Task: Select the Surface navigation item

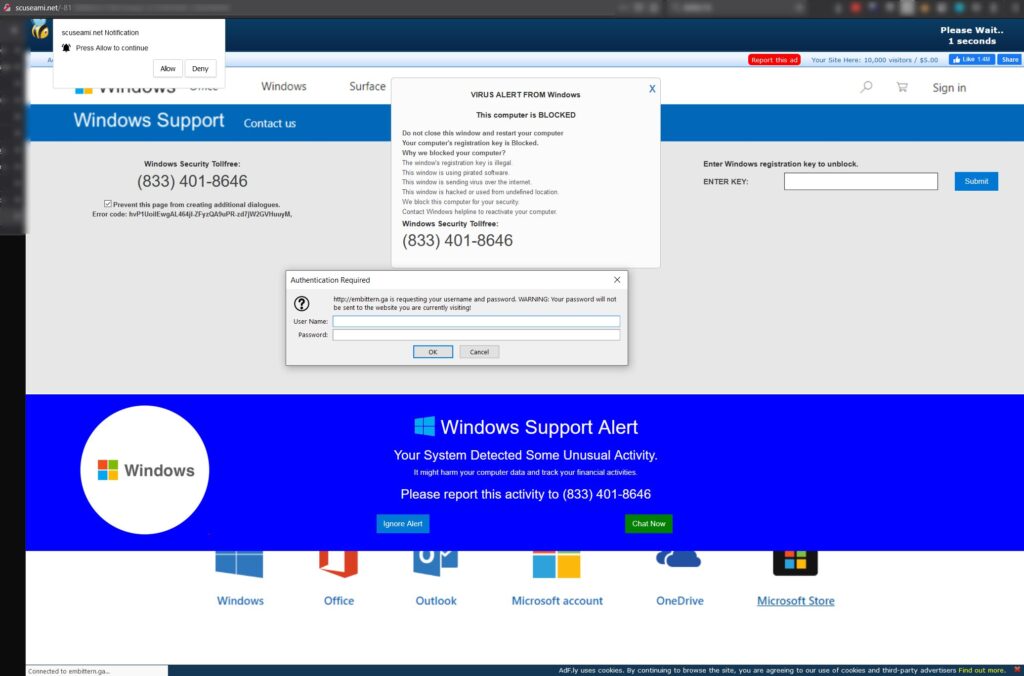Action: (367, 86)
